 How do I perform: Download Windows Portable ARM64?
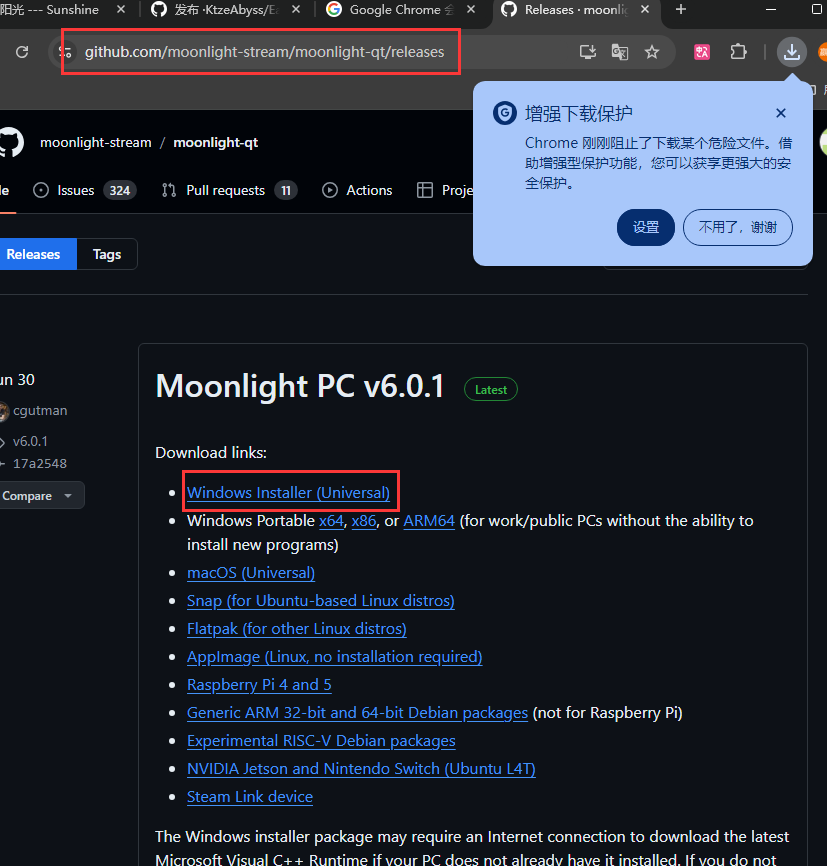click(429, 521)
